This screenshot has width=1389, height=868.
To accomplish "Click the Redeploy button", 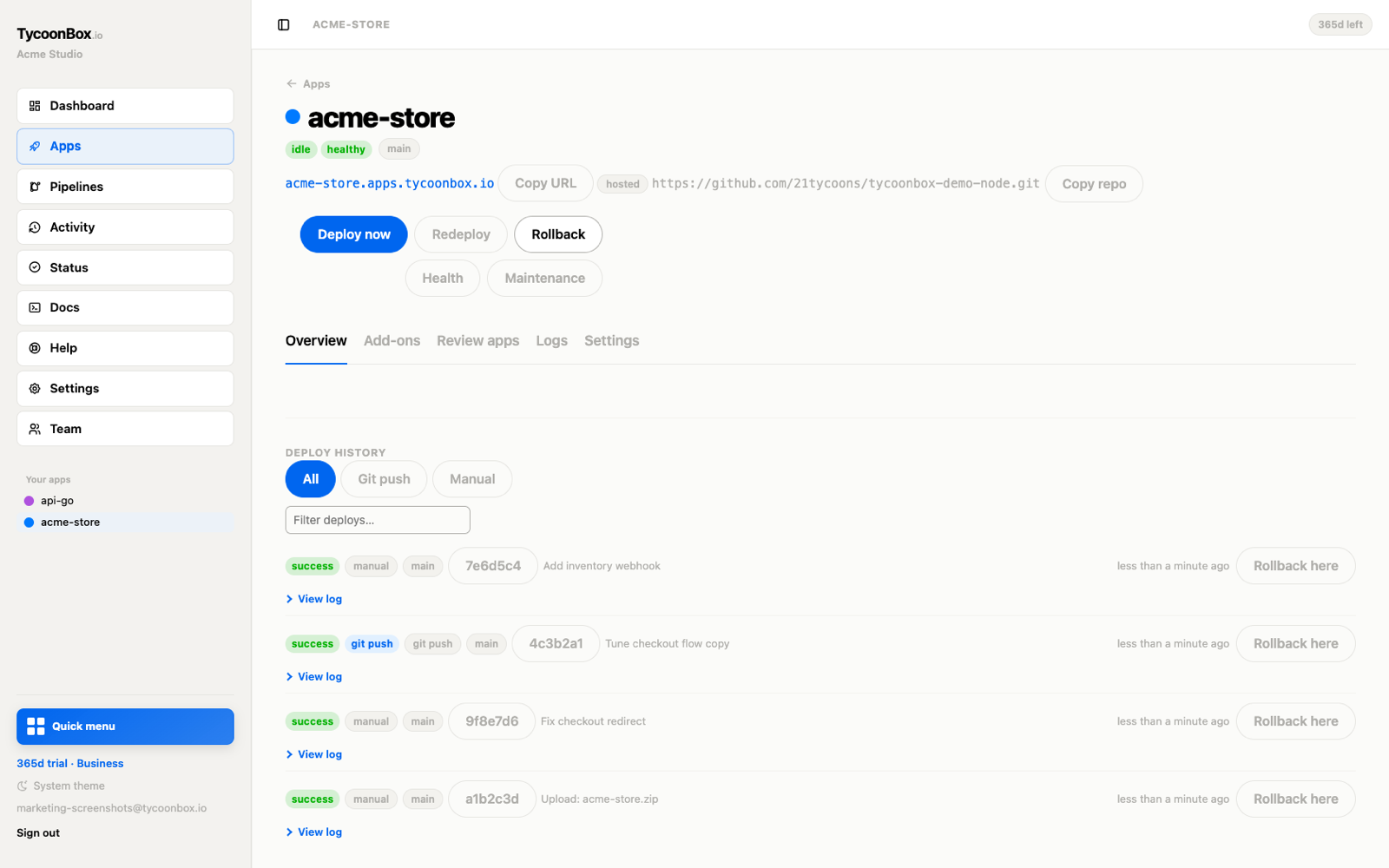I will 461,234.
